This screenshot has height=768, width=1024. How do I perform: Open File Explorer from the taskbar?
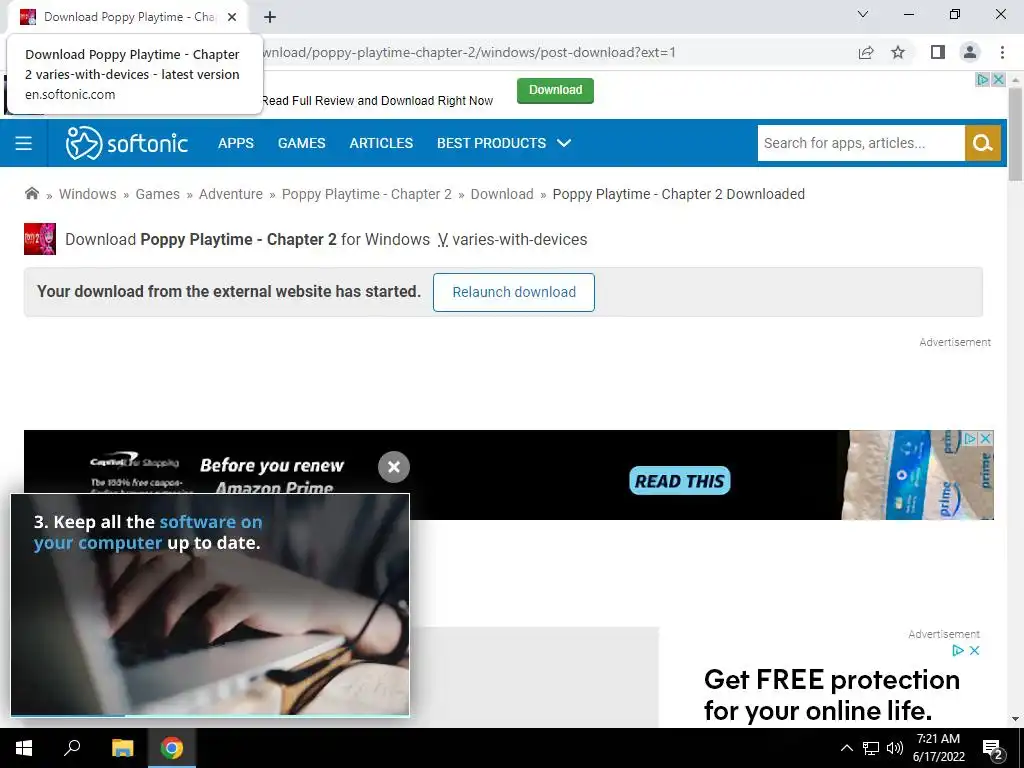122,748
